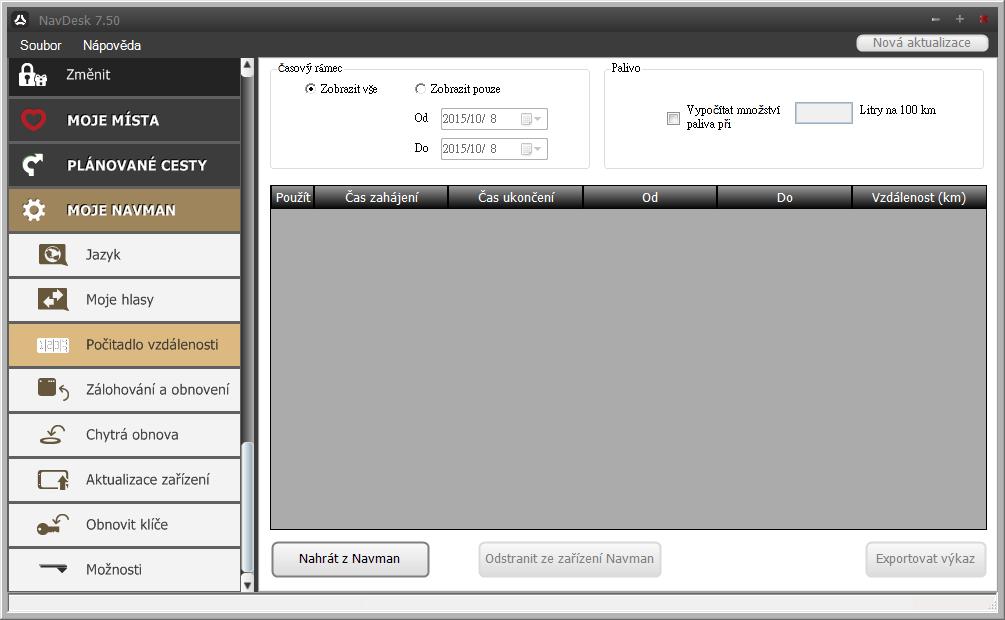Click the Použít column header

pos(292,197)
